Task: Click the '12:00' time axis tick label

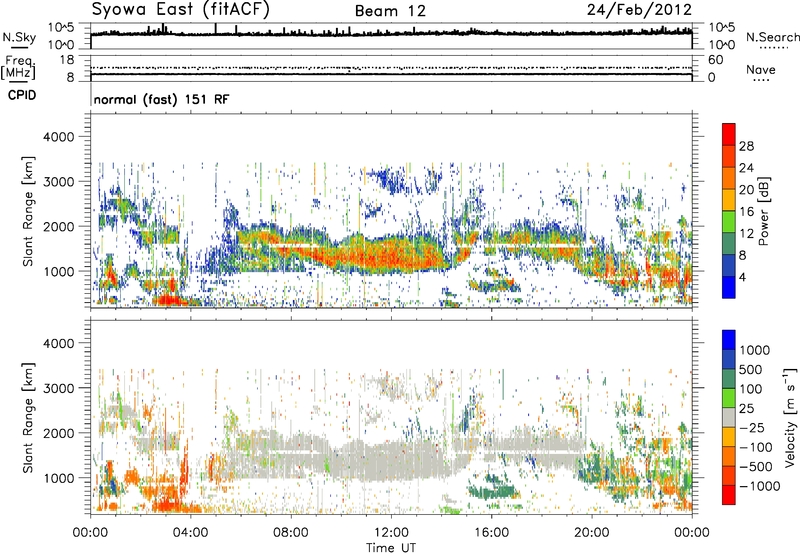Action: (391, 533)
